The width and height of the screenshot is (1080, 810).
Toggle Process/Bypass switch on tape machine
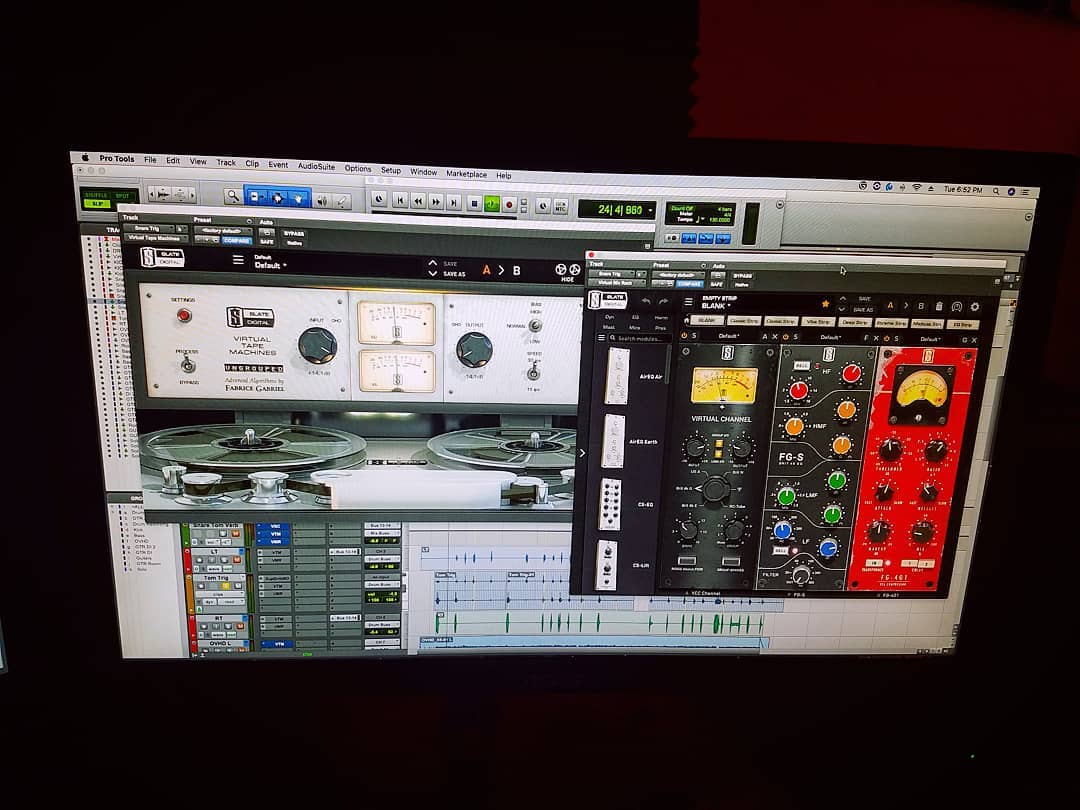coord(184,364)
